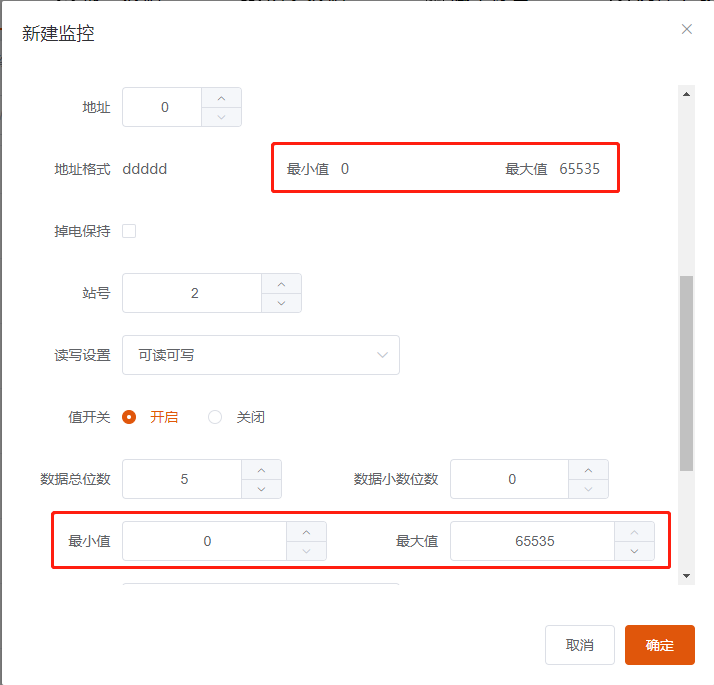Image resolution: width=714 pixels, height=685 pixels.
Task: Click the scrollbar up arrow
Action: point(686,95)
